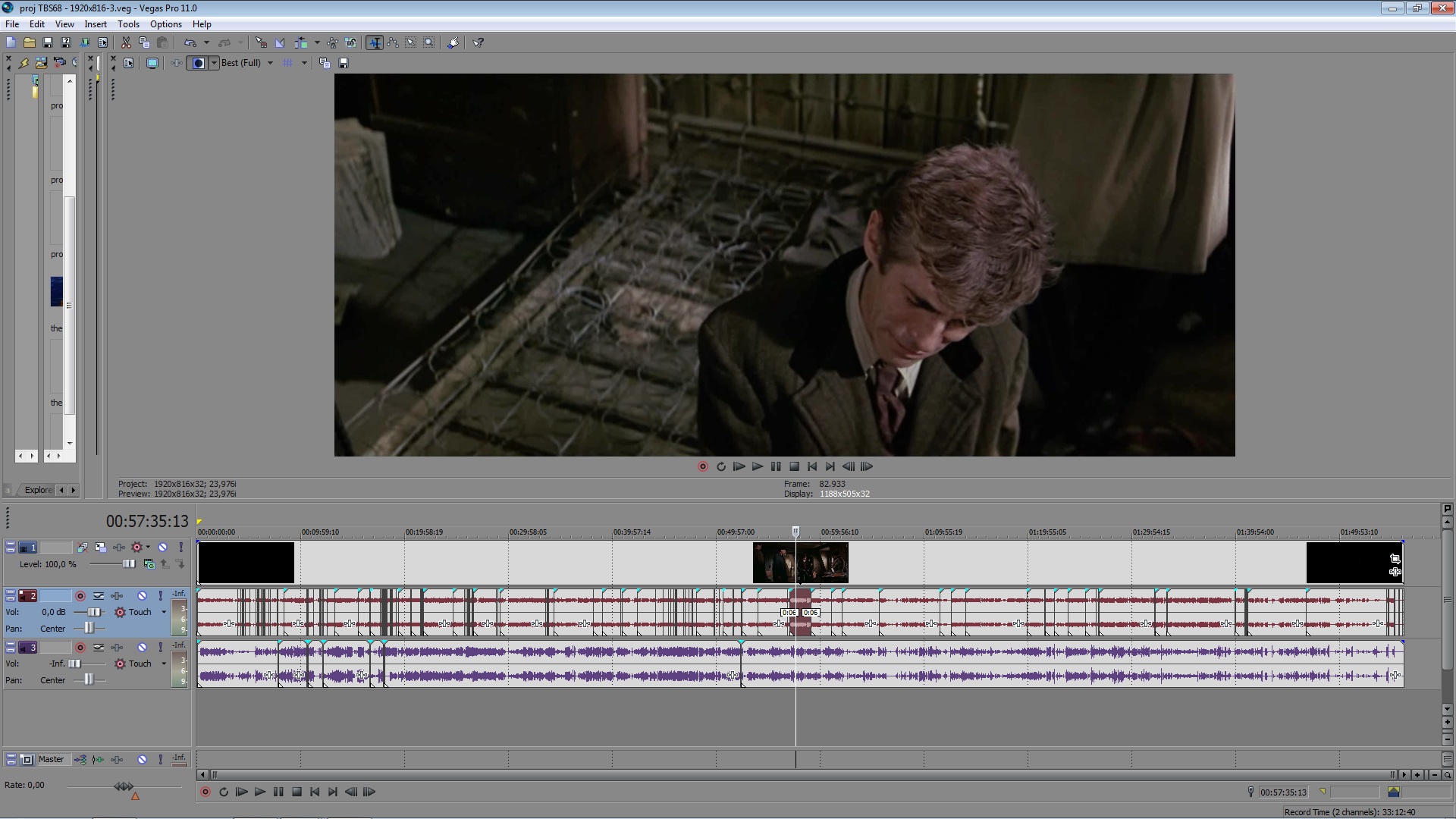The image size is (1456, 819).
Task: Click Stop button in timeline transport bar
Action: click(297, 792)
